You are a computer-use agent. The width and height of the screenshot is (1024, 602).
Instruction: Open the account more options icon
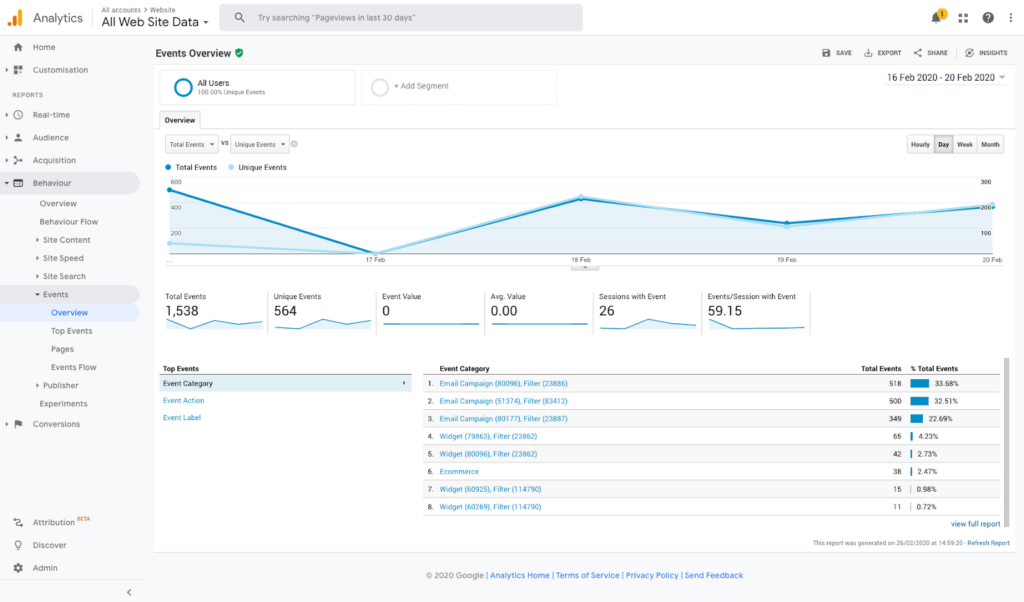pos(1010,18)
